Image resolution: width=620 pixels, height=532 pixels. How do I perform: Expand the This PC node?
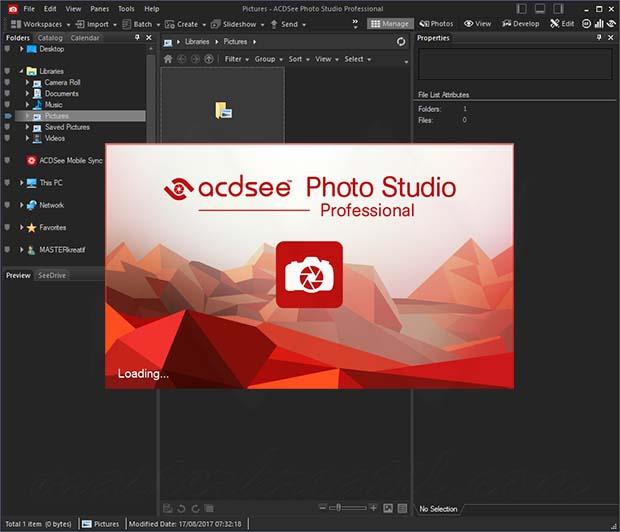tap(22, 183)
